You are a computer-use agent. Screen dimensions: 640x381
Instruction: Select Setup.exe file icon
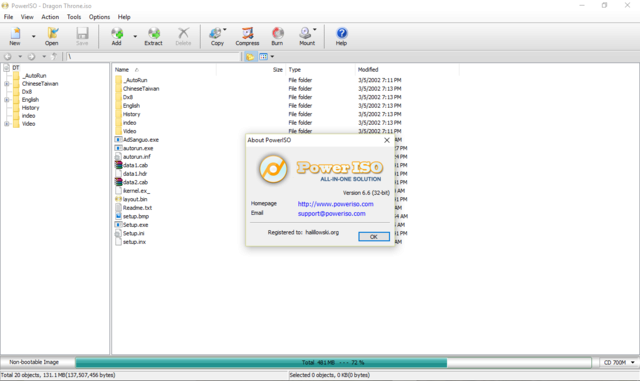point(118,225)
